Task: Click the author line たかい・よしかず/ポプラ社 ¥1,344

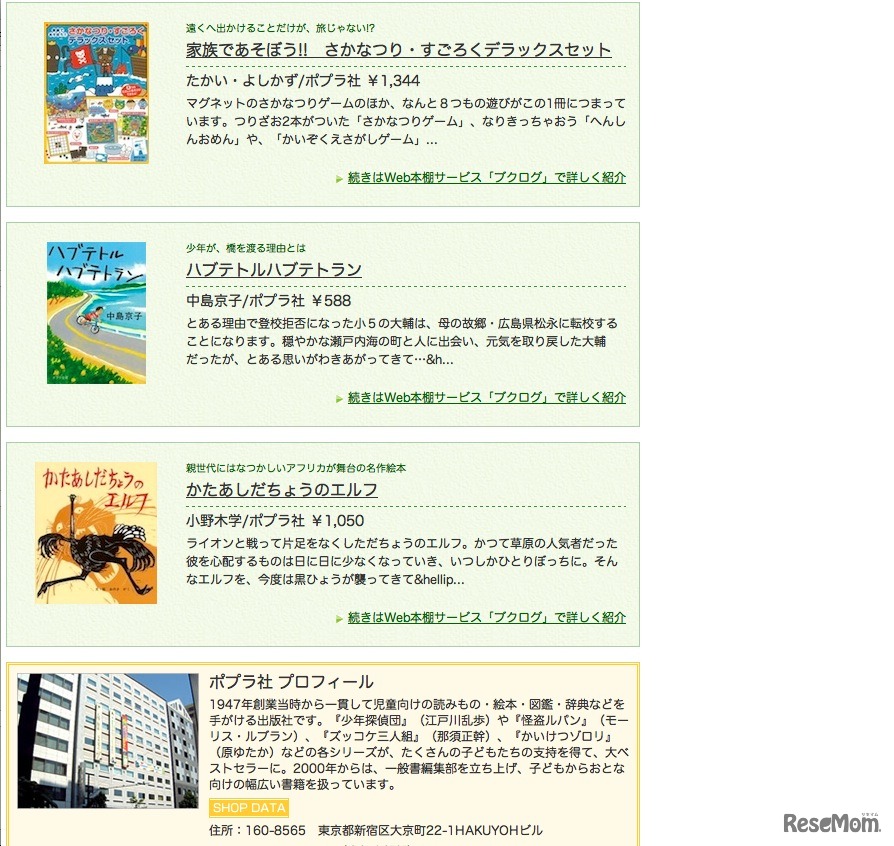Action: [303, 81]
